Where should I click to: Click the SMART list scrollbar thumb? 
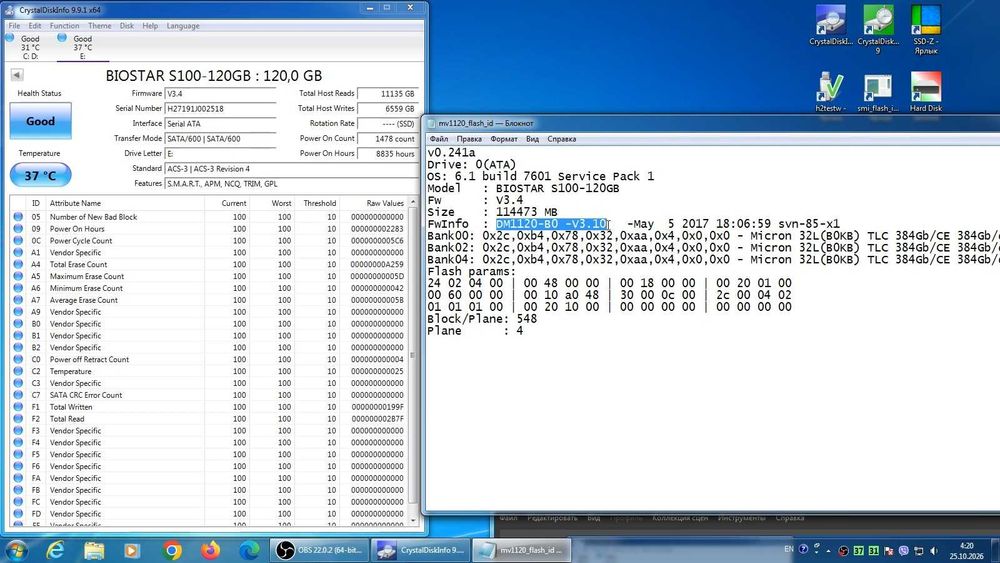pos(413,355)
